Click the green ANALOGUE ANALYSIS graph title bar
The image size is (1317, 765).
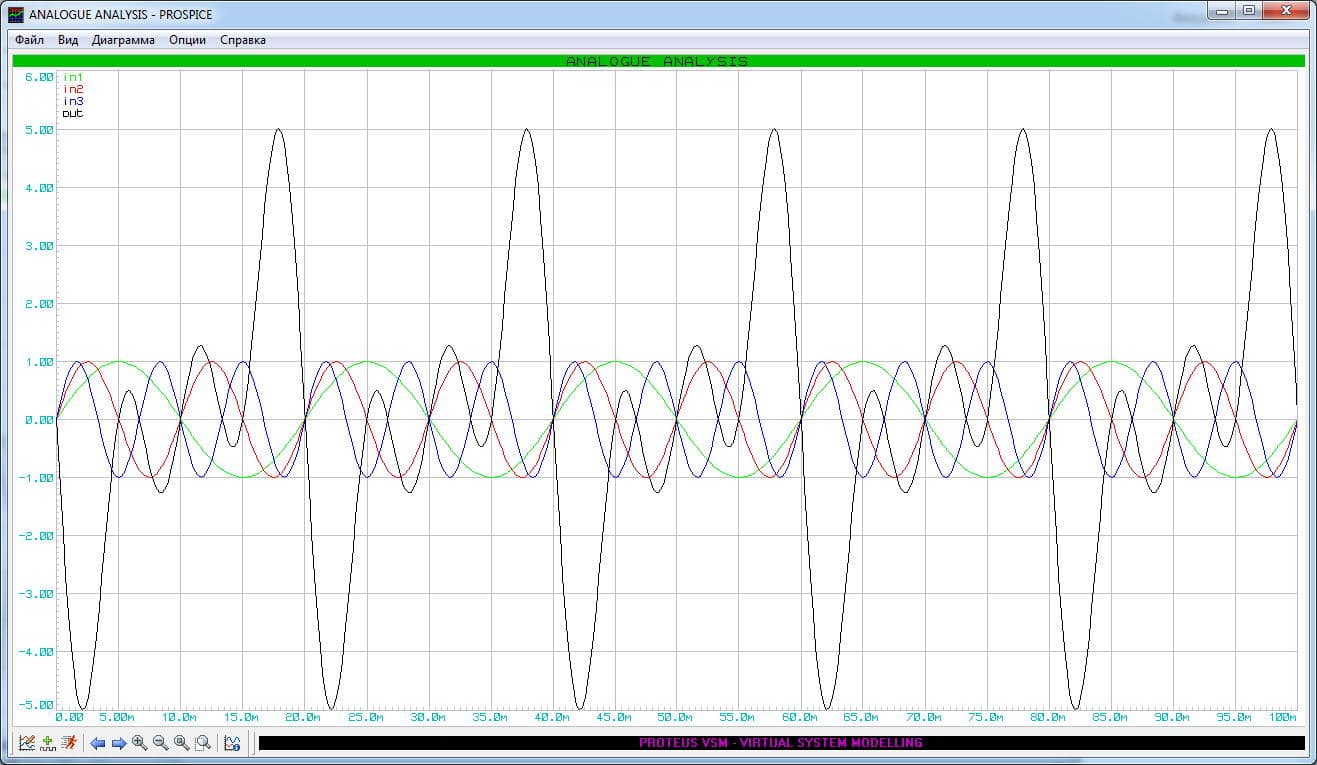click(x=658, y=61)
